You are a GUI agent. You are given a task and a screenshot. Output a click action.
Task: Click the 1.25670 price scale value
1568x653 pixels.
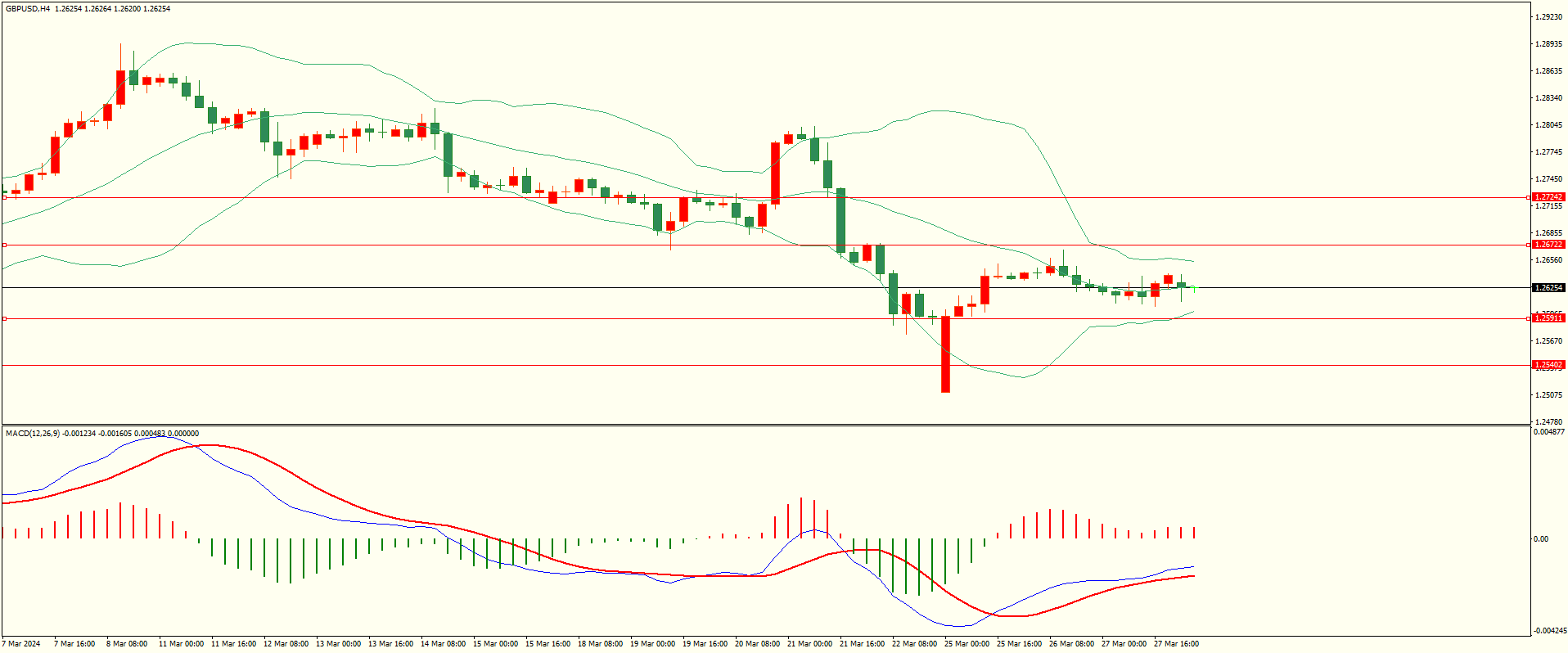click(1549, 341)
